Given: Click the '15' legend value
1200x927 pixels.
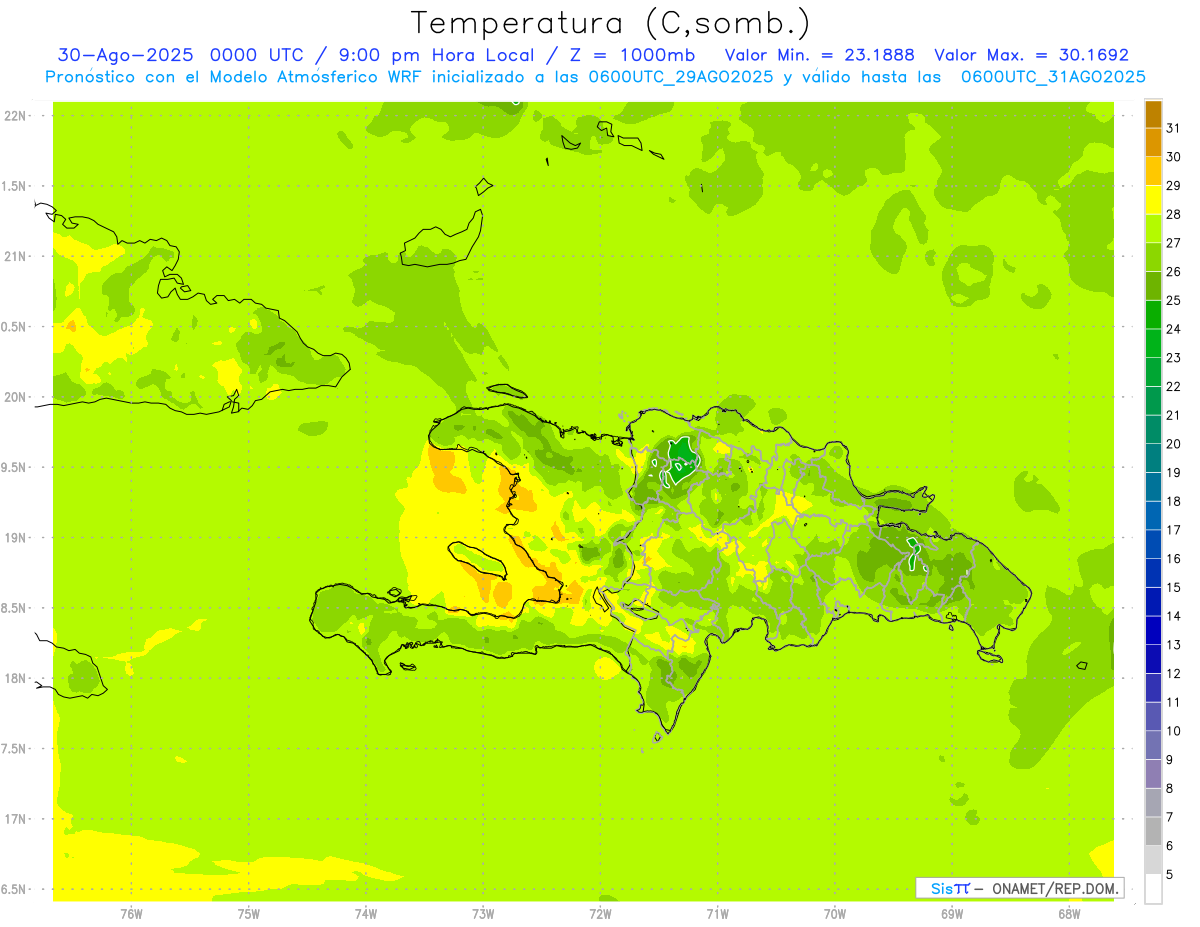Looking at the screenshot, I should (x=1174, y=587).
